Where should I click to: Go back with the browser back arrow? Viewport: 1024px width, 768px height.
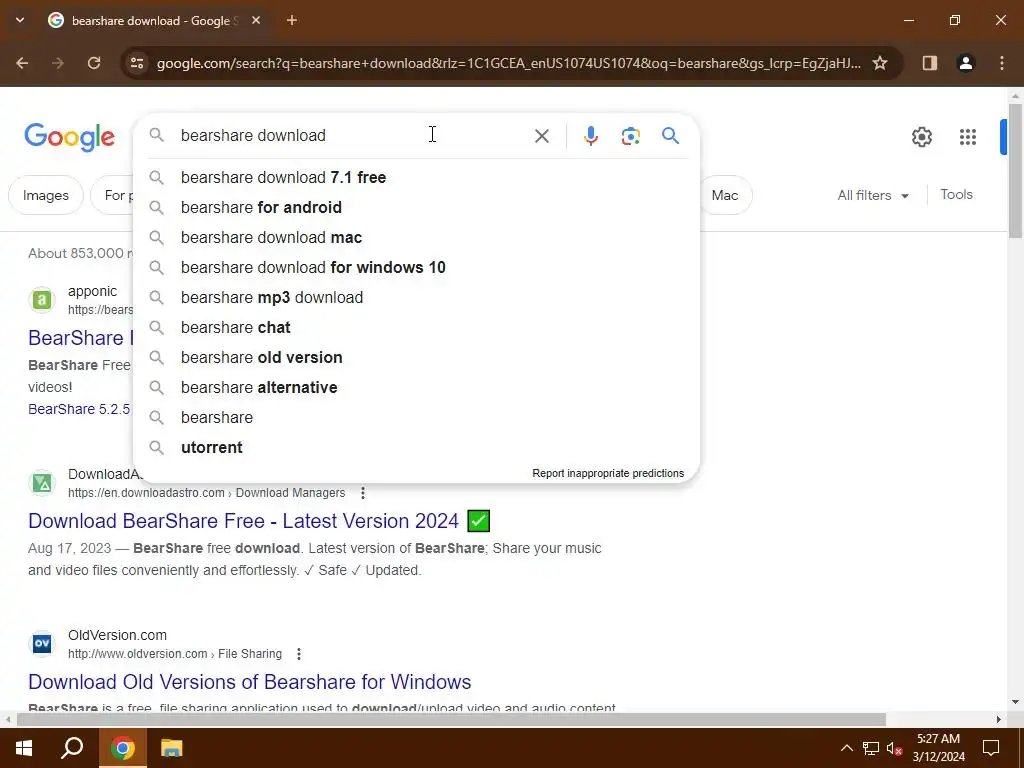[x=22, y=63]
